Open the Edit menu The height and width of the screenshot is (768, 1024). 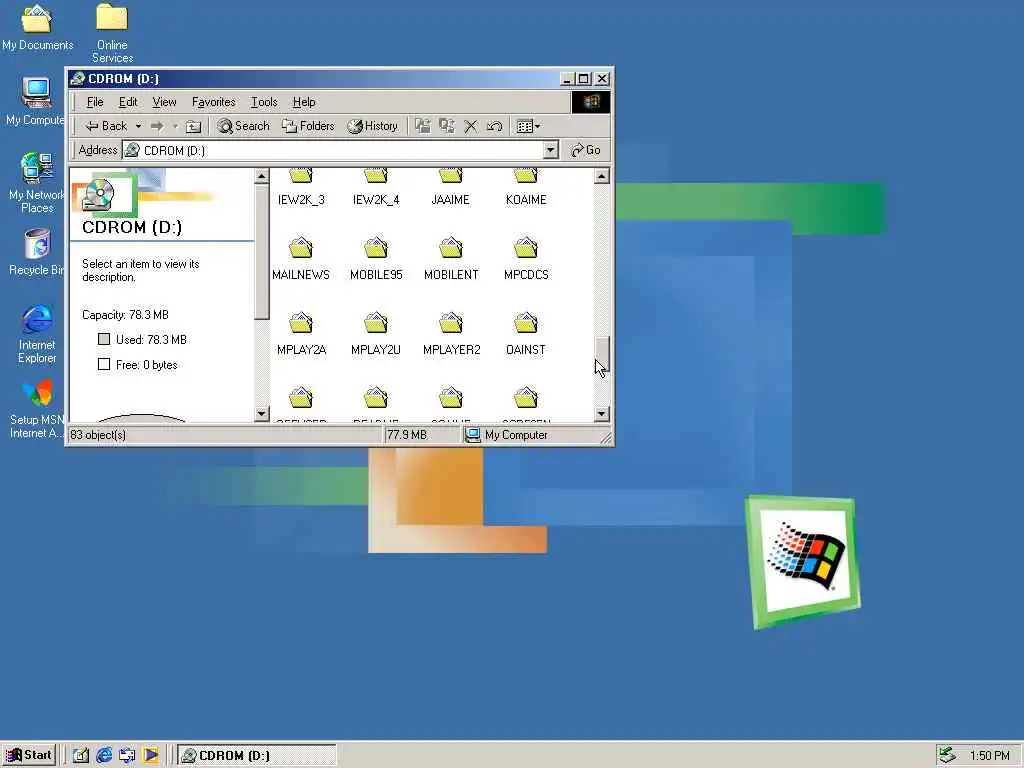click(x=128, y=102)
